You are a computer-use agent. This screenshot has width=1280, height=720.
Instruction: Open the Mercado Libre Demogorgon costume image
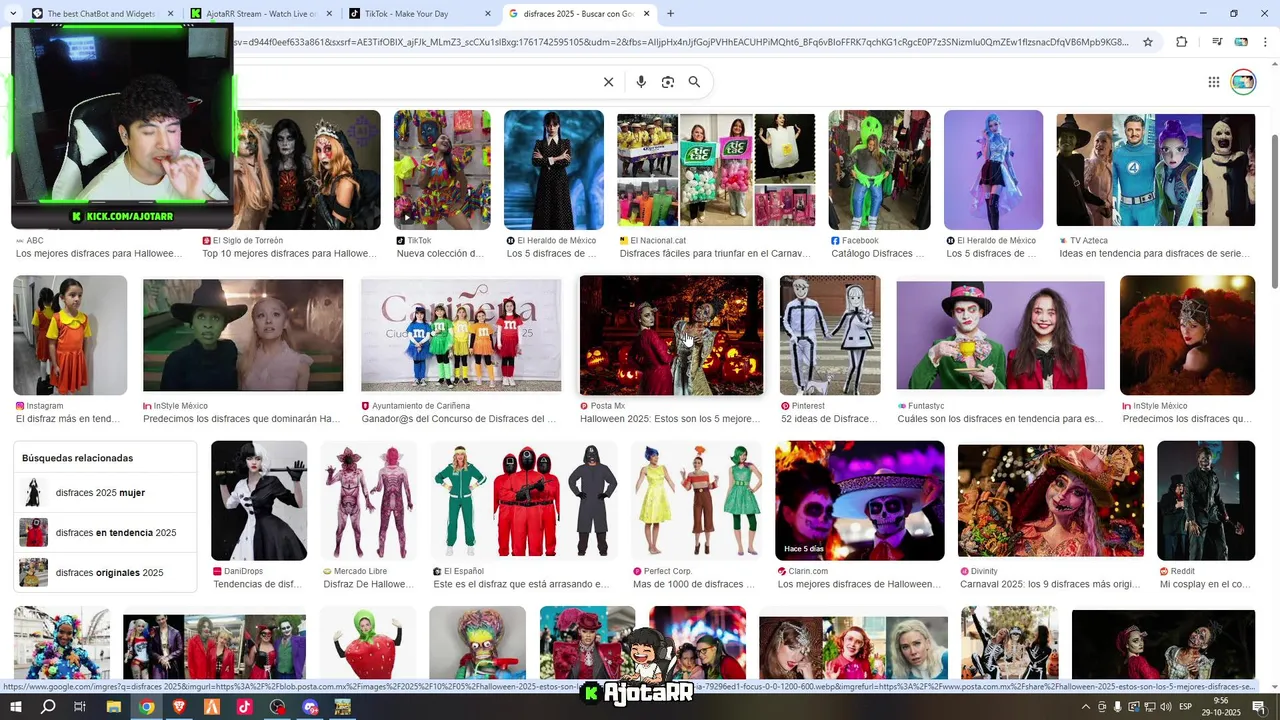point(368,500)
